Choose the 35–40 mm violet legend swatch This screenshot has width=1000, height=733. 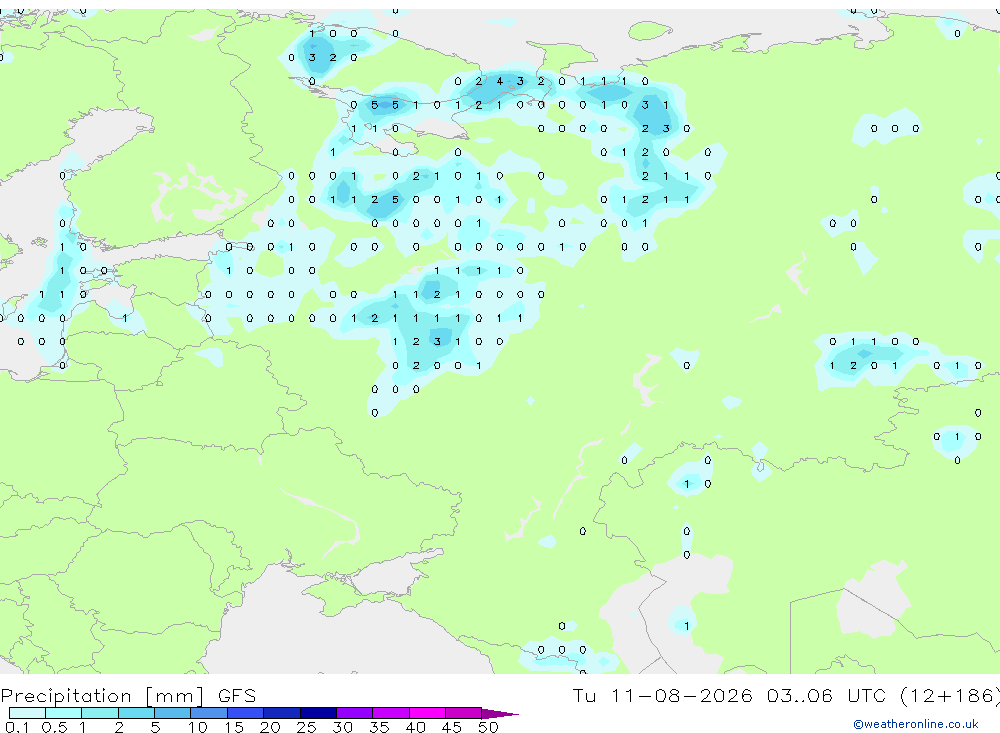coord(391,713)
